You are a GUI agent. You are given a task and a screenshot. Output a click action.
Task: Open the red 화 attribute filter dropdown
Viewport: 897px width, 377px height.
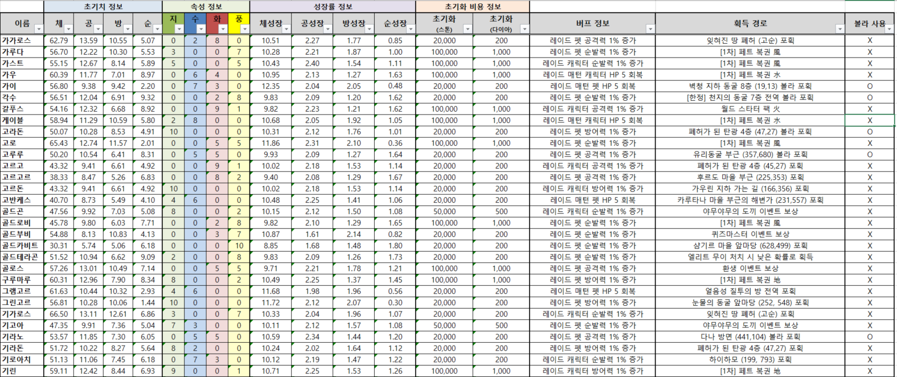[223, 29]
